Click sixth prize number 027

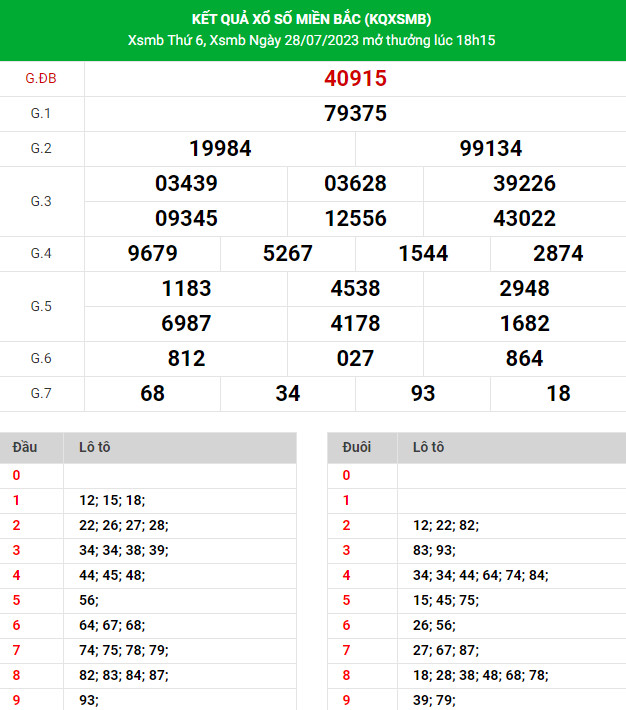coord(355,358)
